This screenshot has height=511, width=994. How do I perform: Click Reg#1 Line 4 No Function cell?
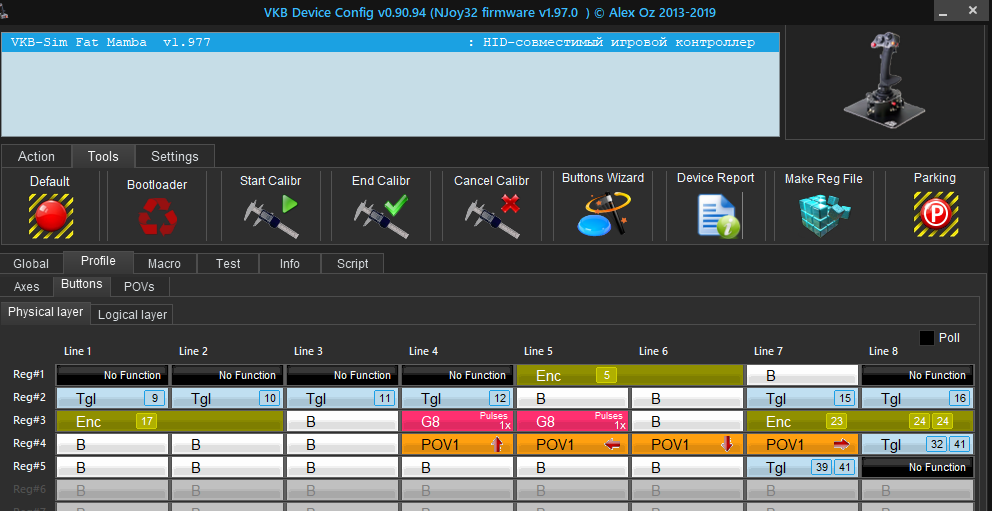click(x=458, y=375)
